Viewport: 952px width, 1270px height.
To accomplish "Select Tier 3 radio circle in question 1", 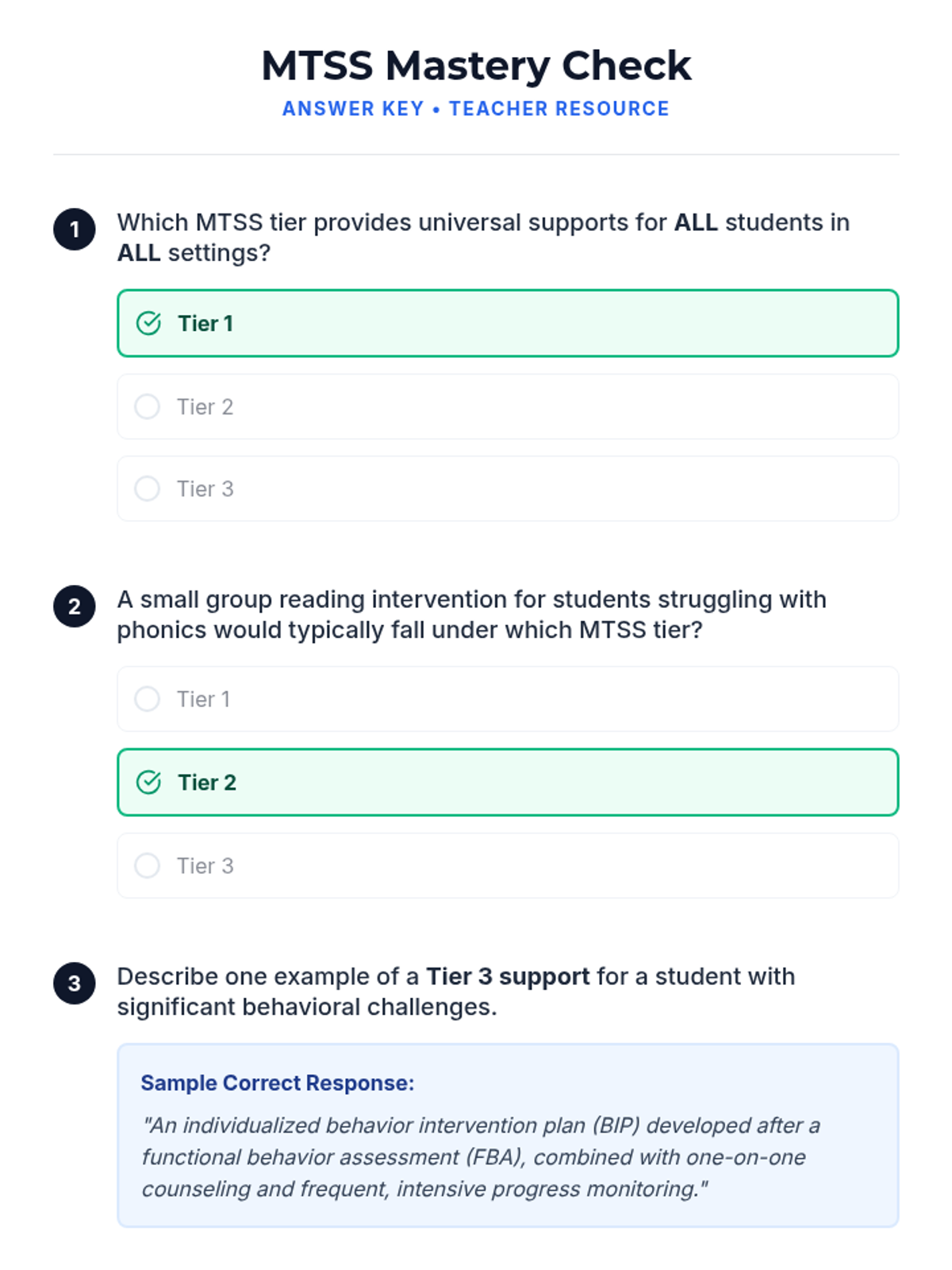I will (147, 488).
